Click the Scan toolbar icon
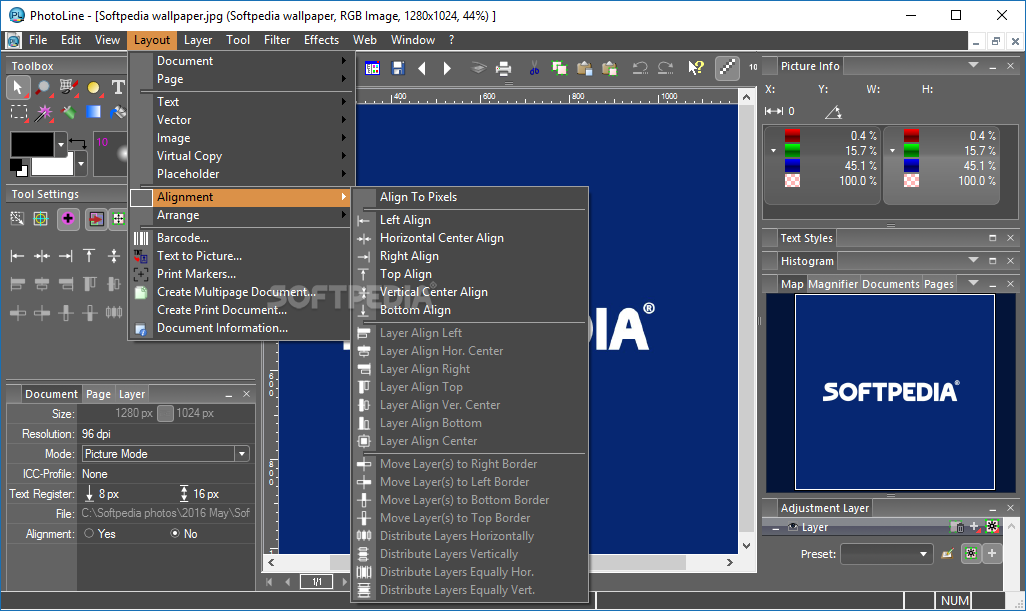 (x=478, y=67)
